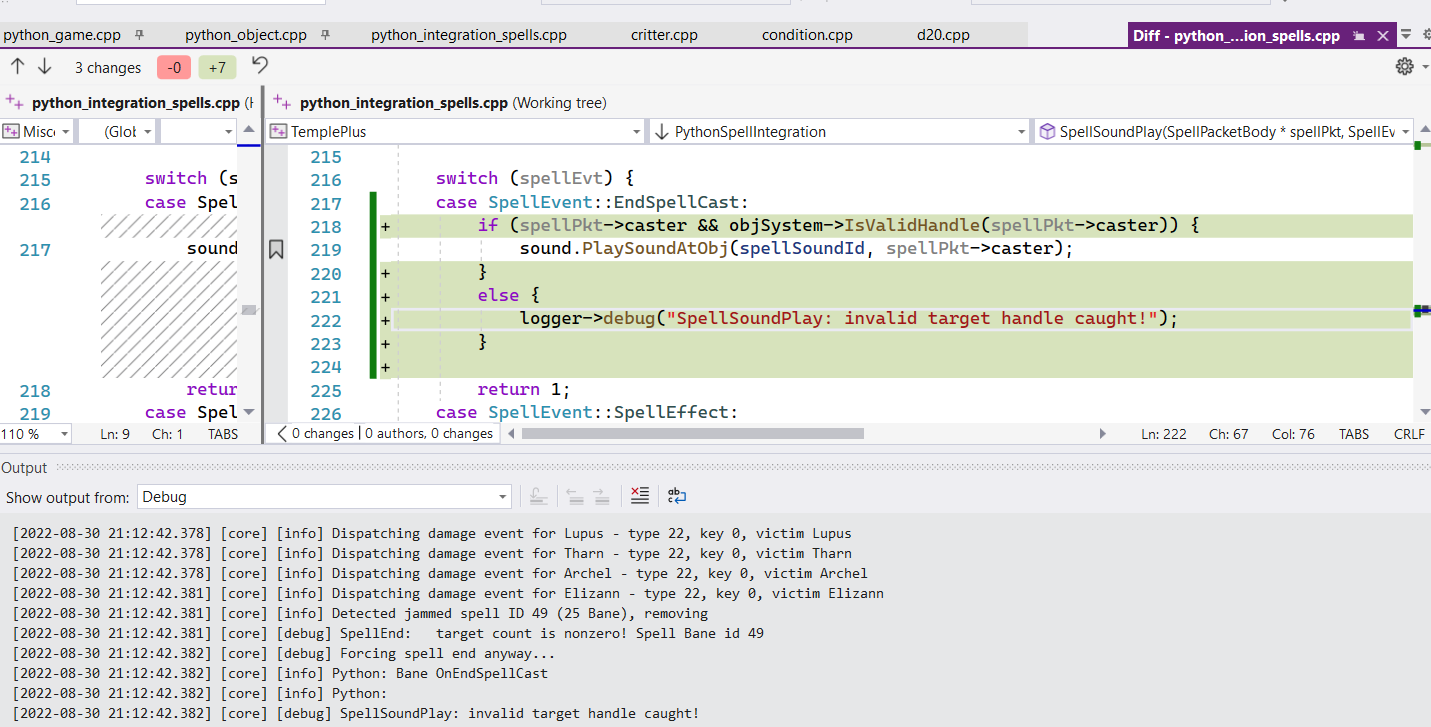This screenshot has width=1431, height=727.
Task: Click the undo/revert changes icon
Action: (260, 66)
